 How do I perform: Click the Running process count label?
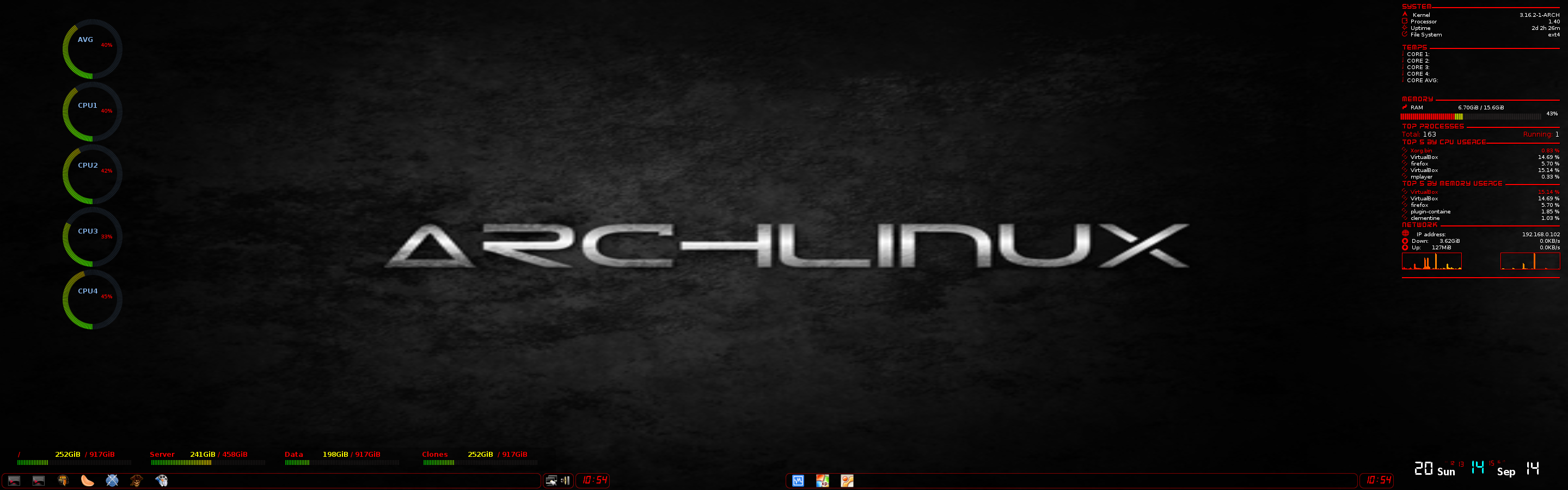(x=1537, y=134)
